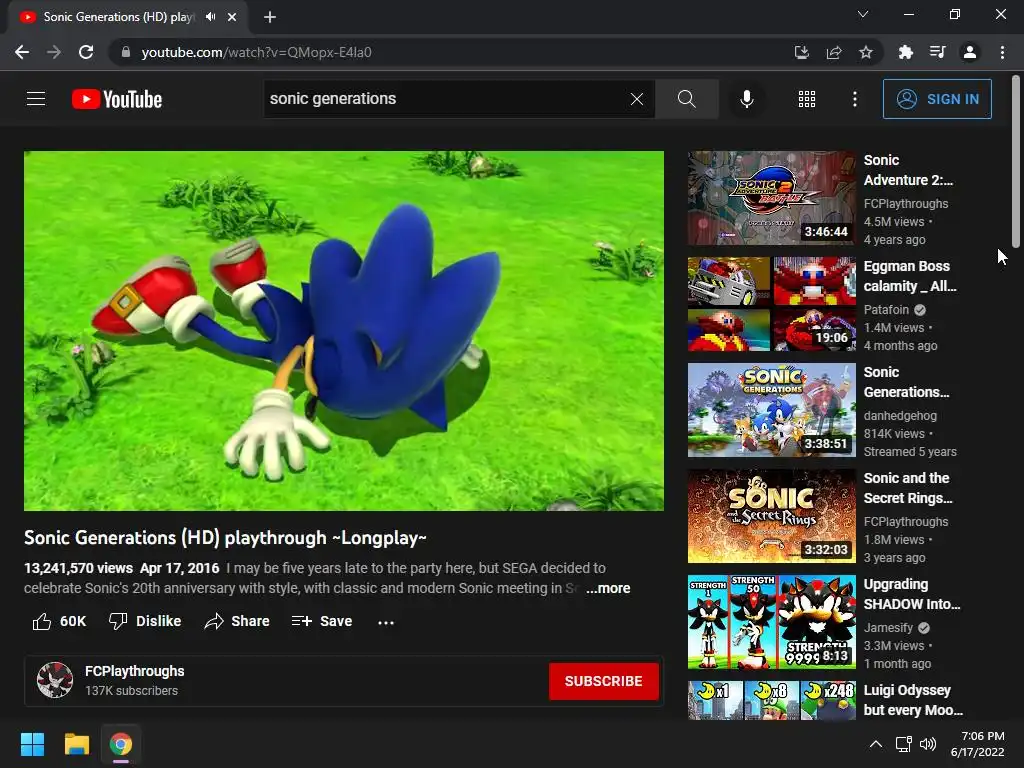
Task: Focus the sonic generations search field
Action: click(x=444, y=99)
